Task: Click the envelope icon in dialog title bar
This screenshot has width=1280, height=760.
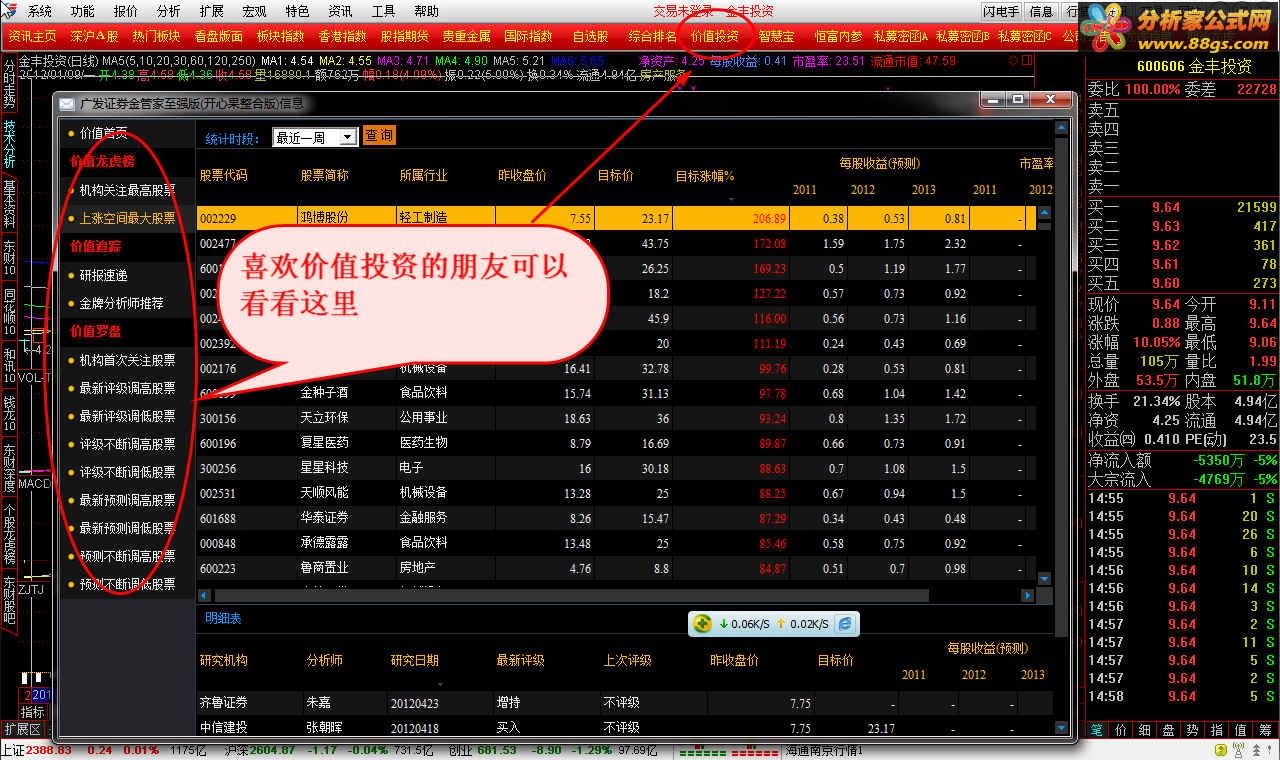Action: point(67,103)
